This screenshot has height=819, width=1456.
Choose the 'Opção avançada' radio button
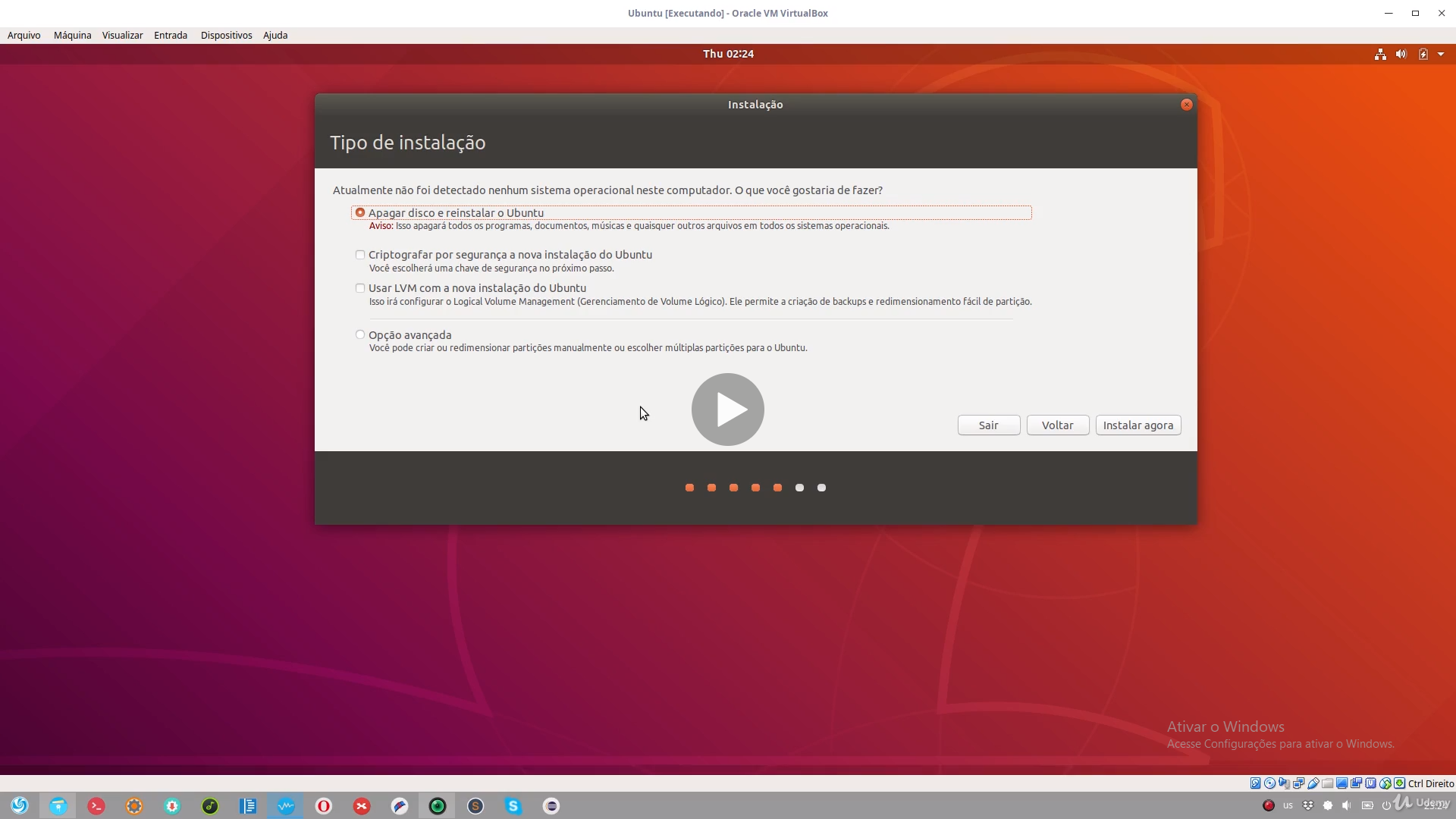[360, 334]
